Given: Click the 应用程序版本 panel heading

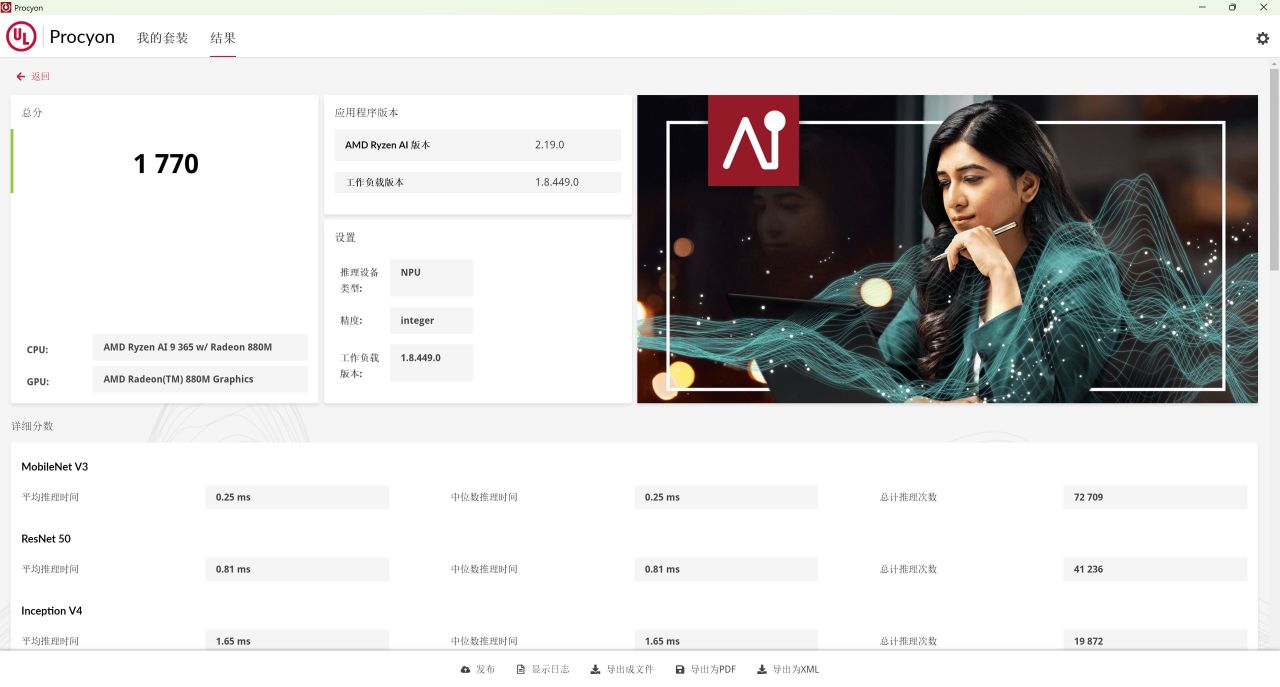Looking at the screenshot, I should (x=367, y=113).
